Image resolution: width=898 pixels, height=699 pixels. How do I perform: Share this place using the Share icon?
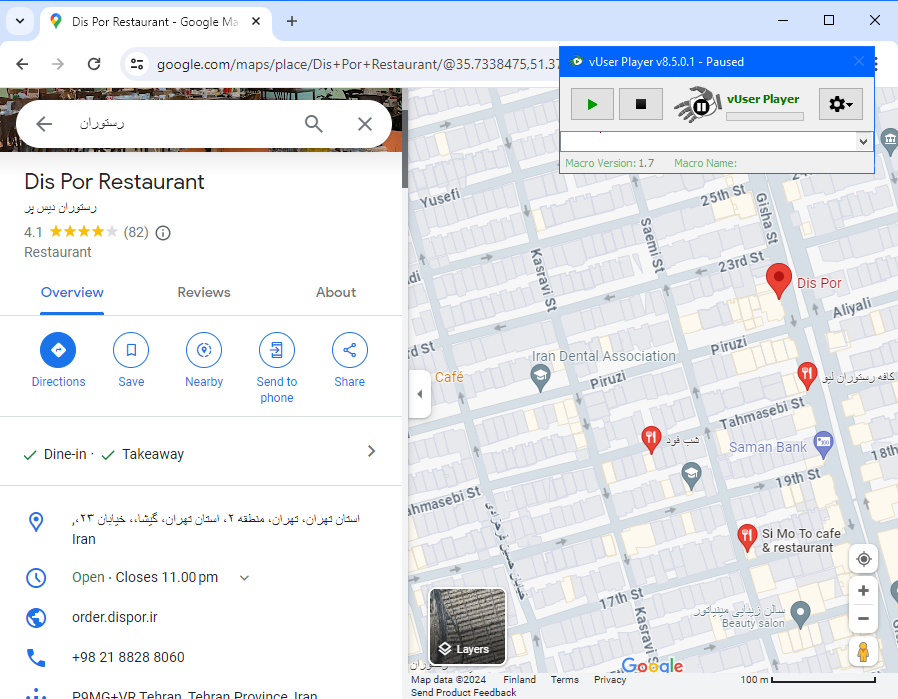[349, 350]
